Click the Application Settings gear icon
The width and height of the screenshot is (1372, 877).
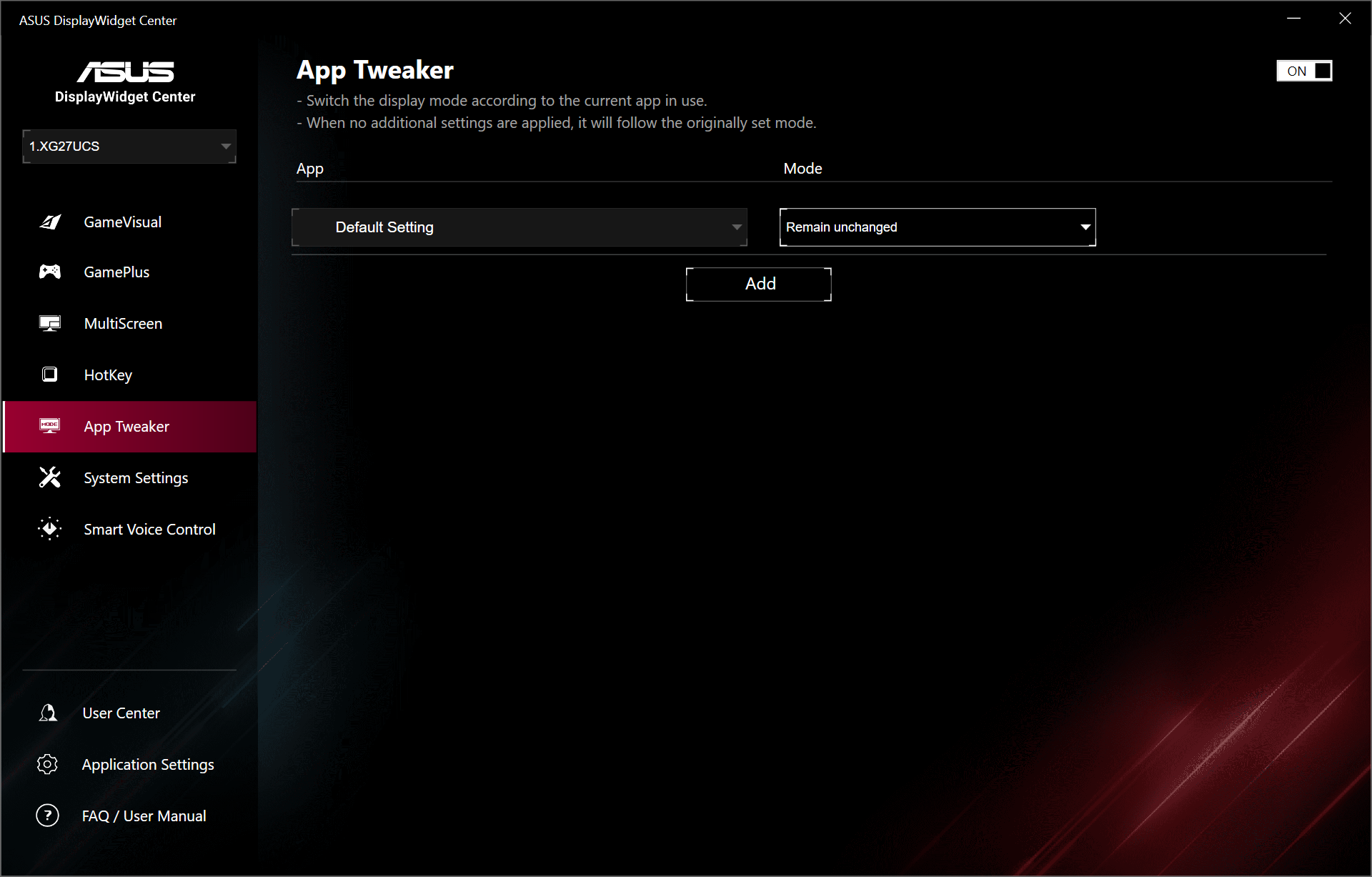click(48, 764)
